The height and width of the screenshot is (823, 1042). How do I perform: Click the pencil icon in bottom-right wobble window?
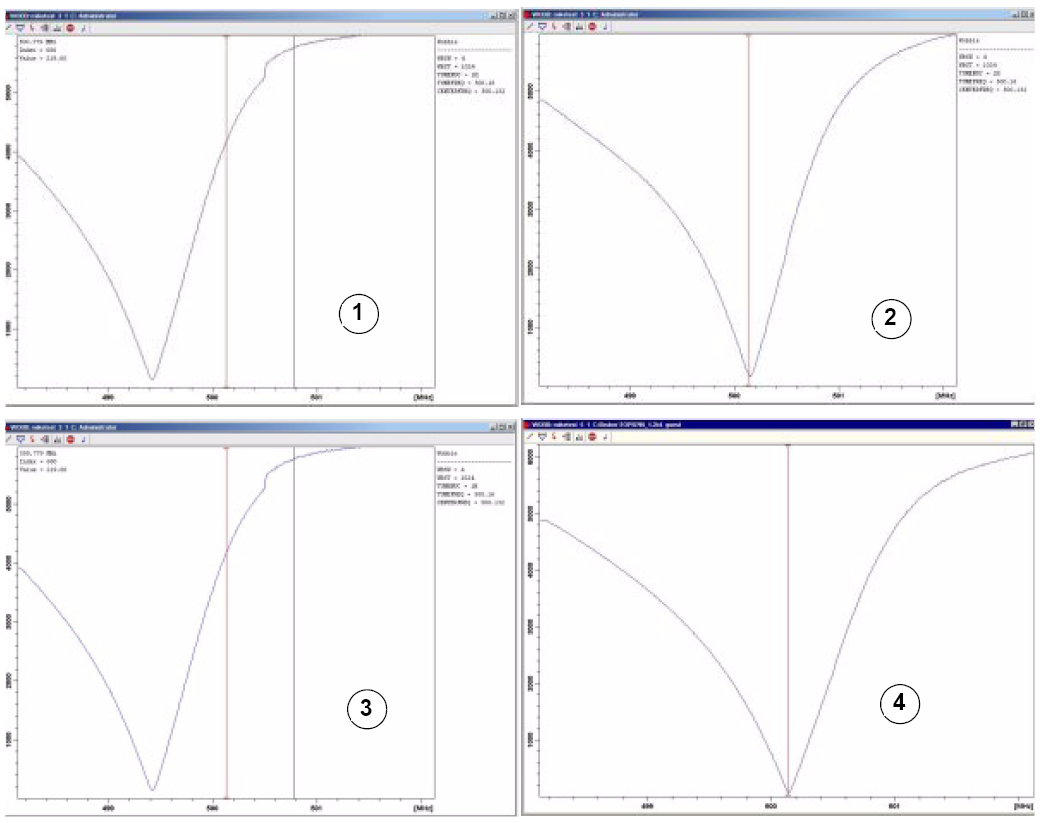pyautogui.click(x=530, y=437)
